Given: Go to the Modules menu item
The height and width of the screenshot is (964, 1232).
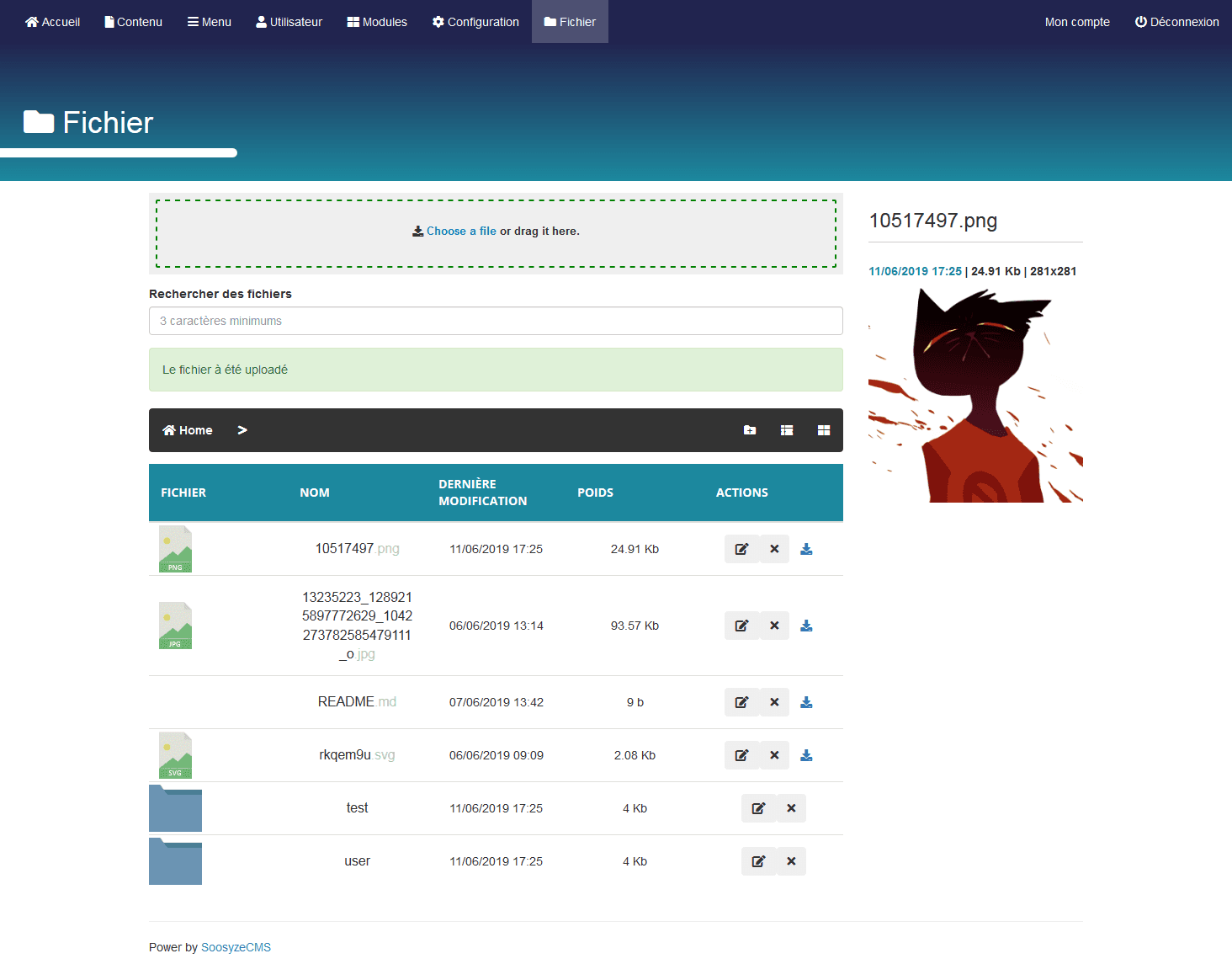Looking at the screenshot, I should 377,22.
